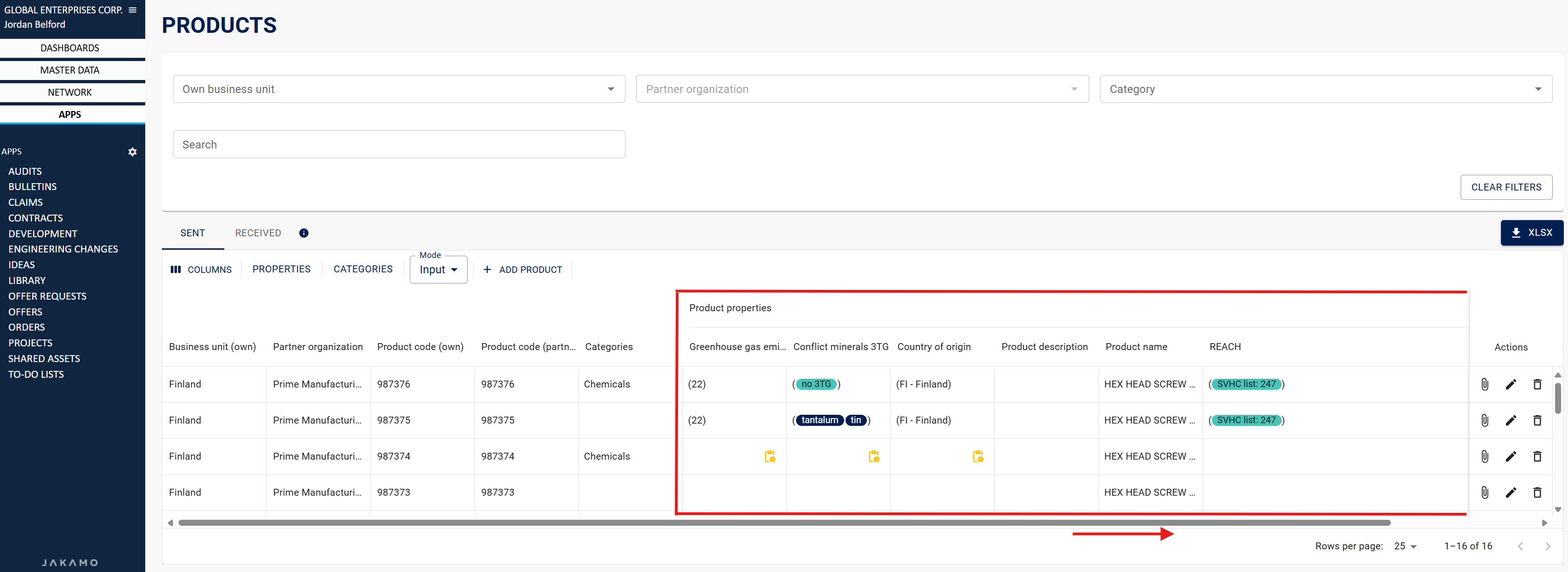
Task: Open attachment icon for product 987373
Action: pyautogui.click(x=1485, y=492)
